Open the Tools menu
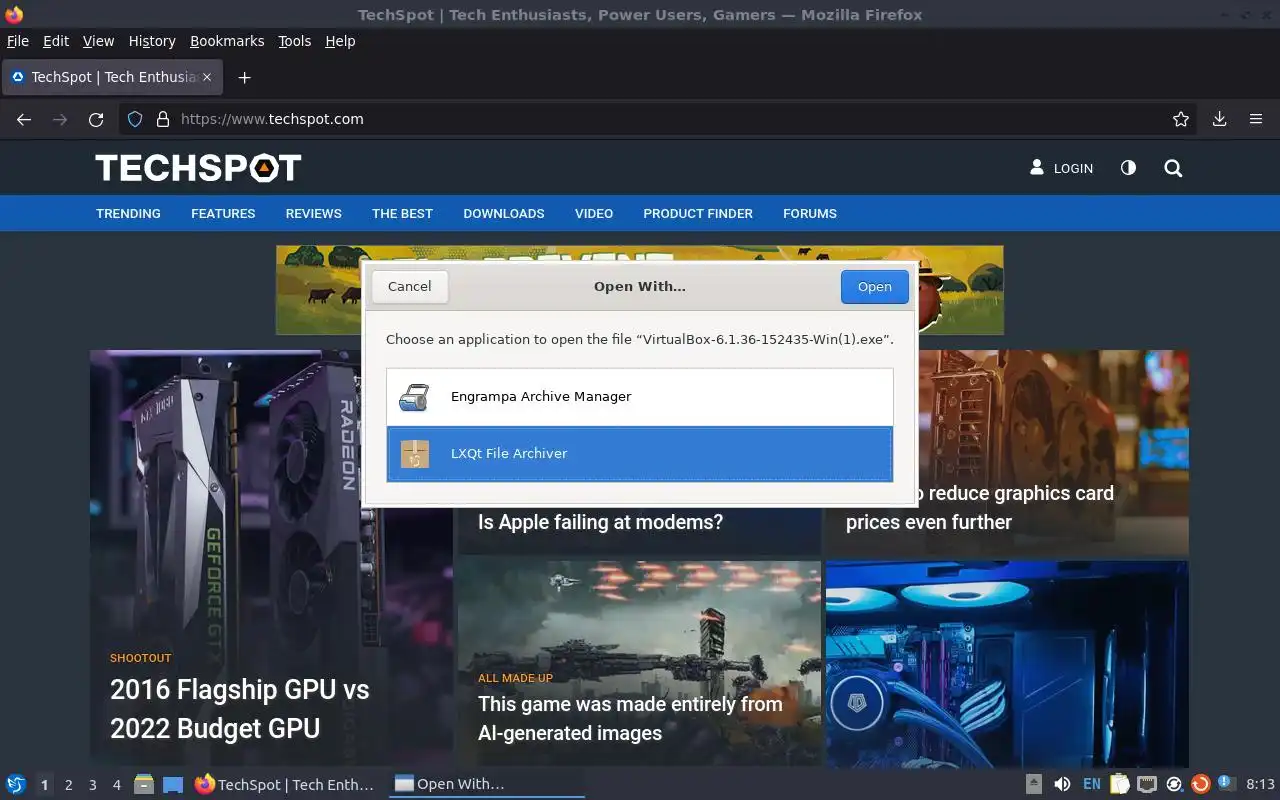 point(295,41)
